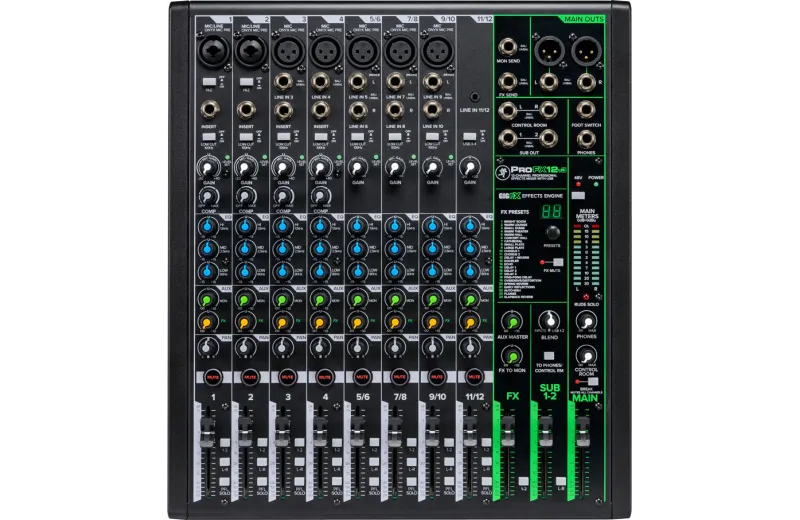Click the MAIN METERS LED display
The width and height of the screenshot is (800, 520).
(x=586, y=255)
